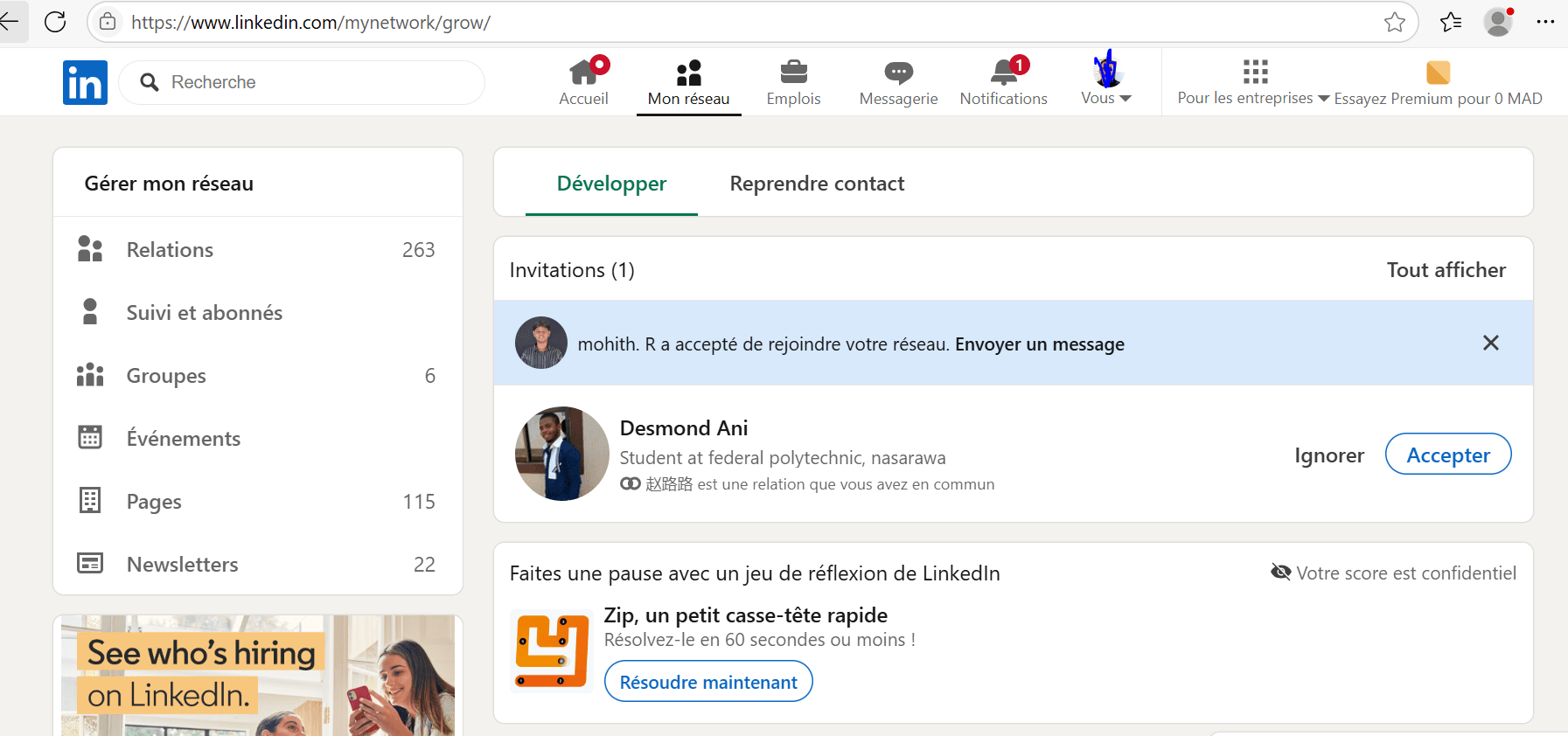Switch to the Reprendre contact tab
Screen dimensions: 1568x736
click(817, 184)
